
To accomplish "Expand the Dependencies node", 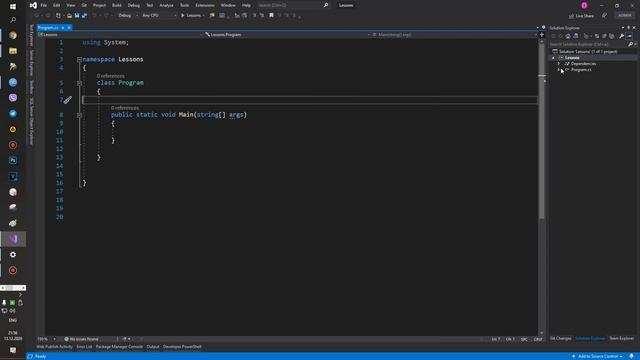I will (x=559, y=64).
